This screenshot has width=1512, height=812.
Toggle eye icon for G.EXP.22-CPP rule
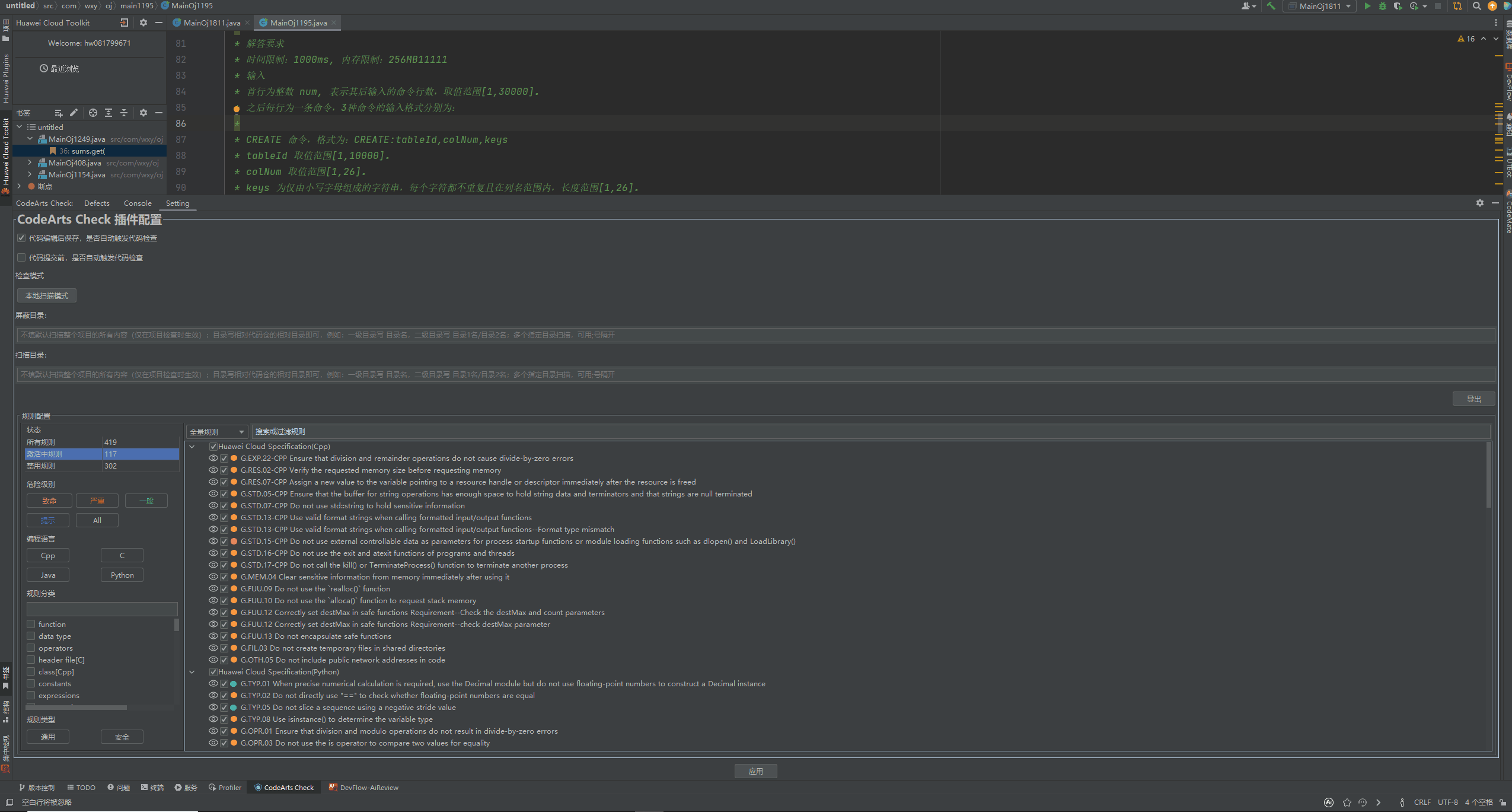[x=213, y=458]
